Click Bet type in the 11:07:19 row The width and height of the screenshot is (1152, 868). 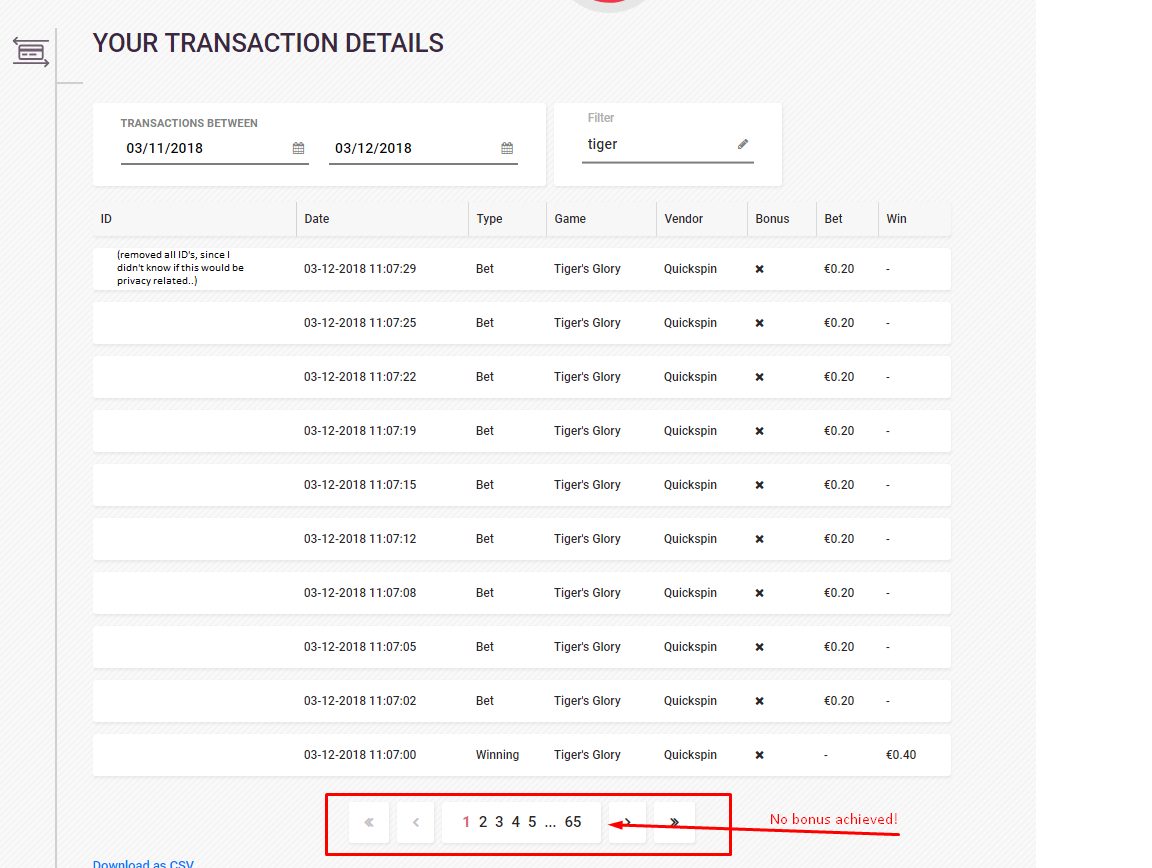click(x=485, y=431)
